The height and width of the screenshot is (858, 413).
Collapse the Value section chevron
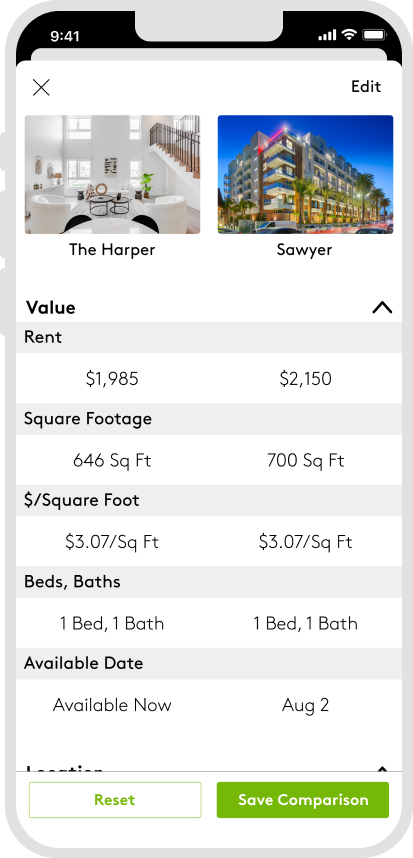point(382,308)
